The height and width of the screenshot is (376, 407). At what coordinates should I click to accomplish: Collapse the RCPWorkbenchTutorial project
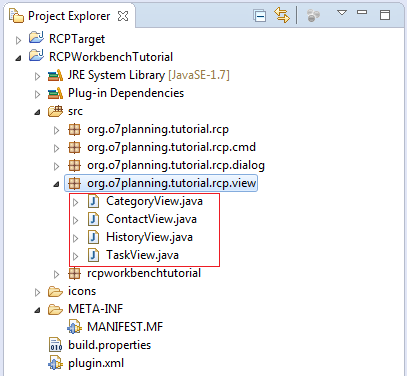(18, 58)
